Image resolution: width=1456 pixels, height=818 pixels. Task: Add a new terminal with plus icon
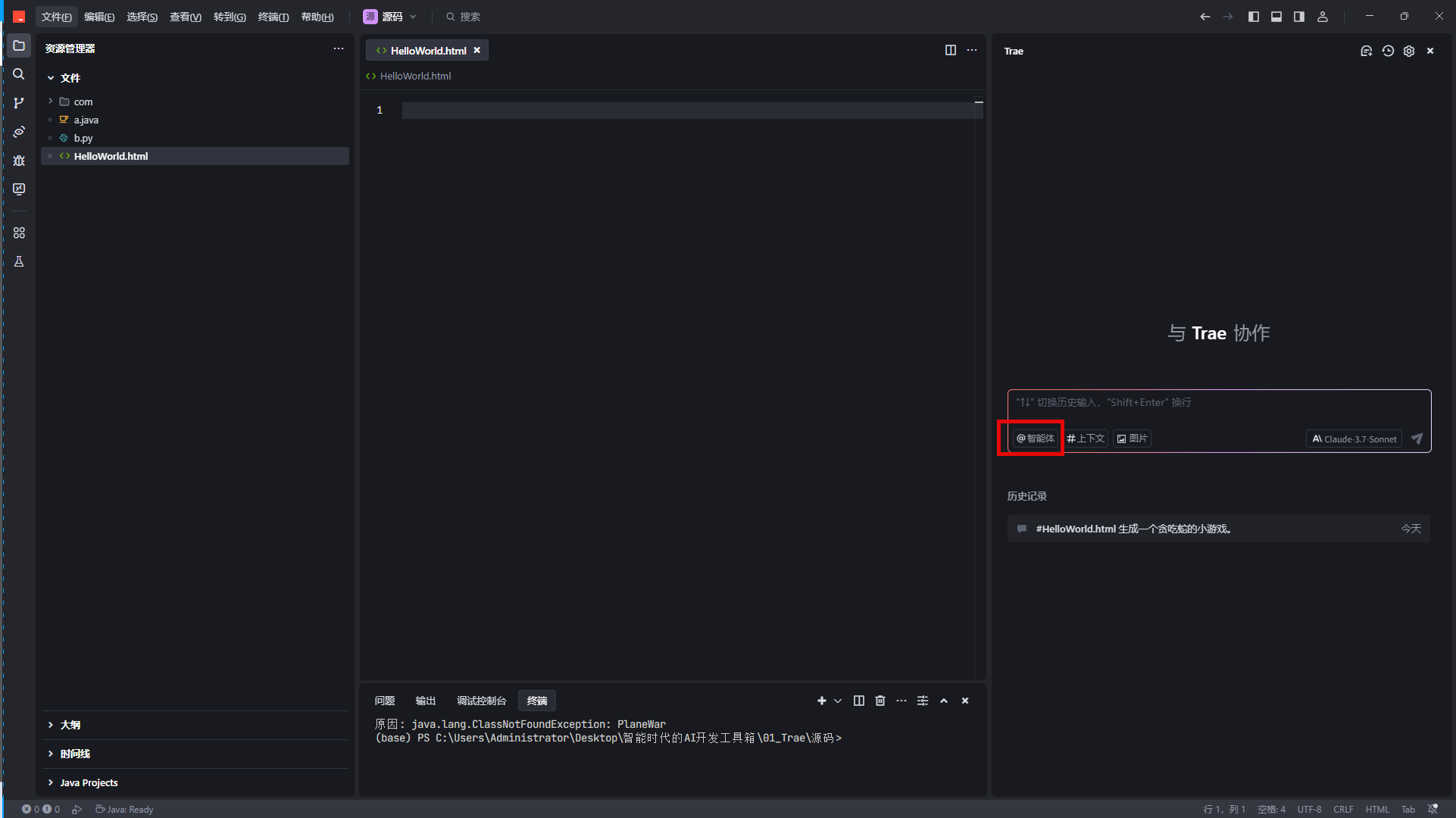point(822,701)
